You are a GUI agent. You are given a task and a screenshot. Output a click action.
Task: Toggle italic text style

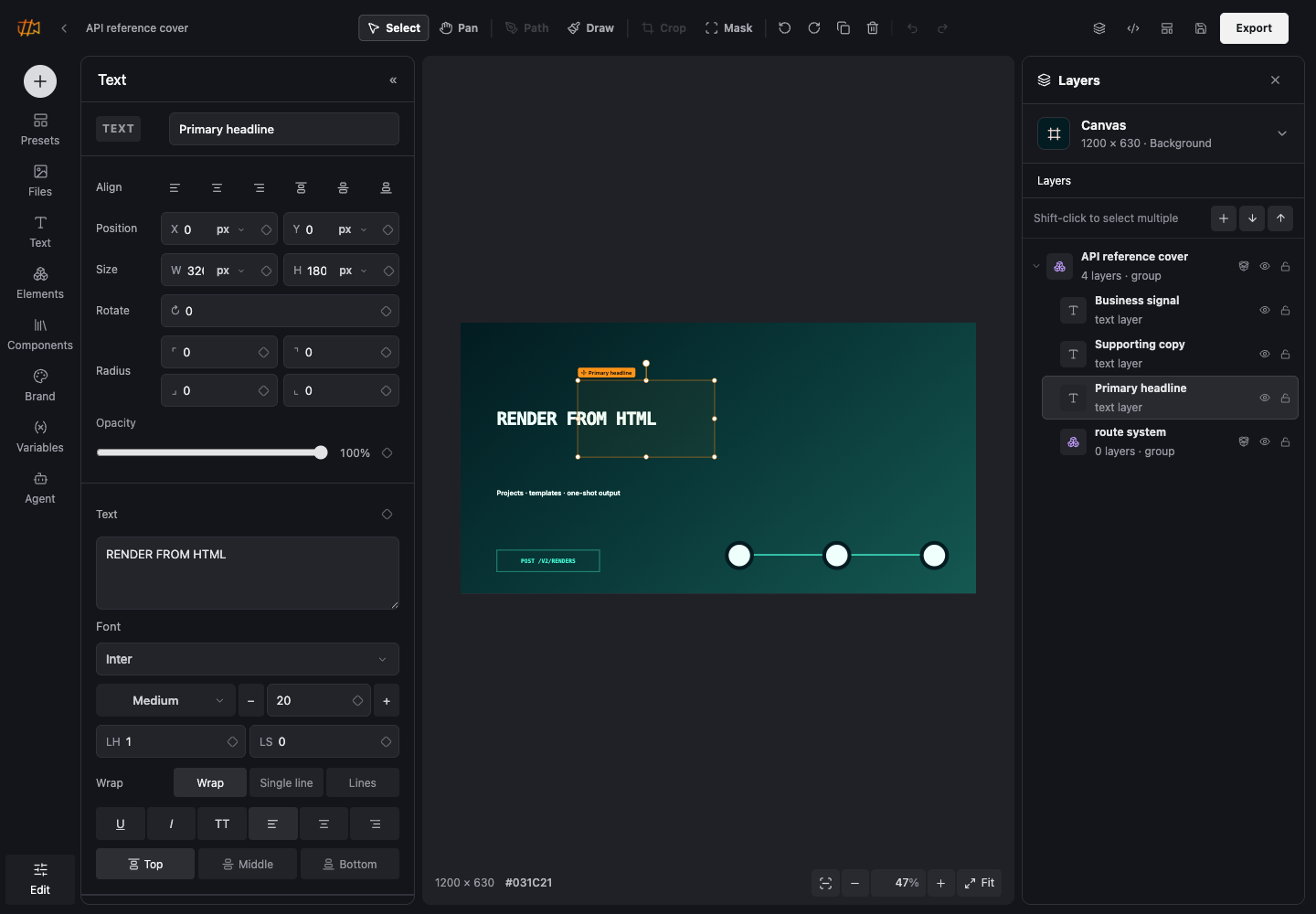click(171, 824)
